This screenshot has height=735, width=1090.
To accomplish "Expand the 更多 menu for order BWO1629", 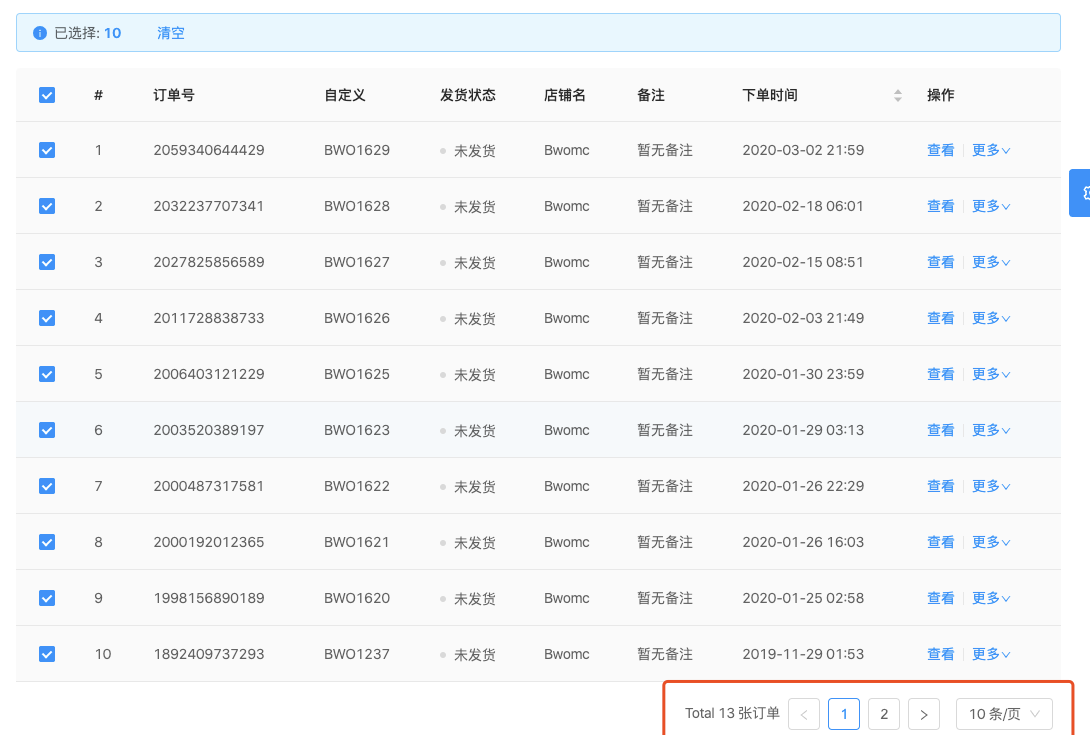I will [x=990, y=150].
